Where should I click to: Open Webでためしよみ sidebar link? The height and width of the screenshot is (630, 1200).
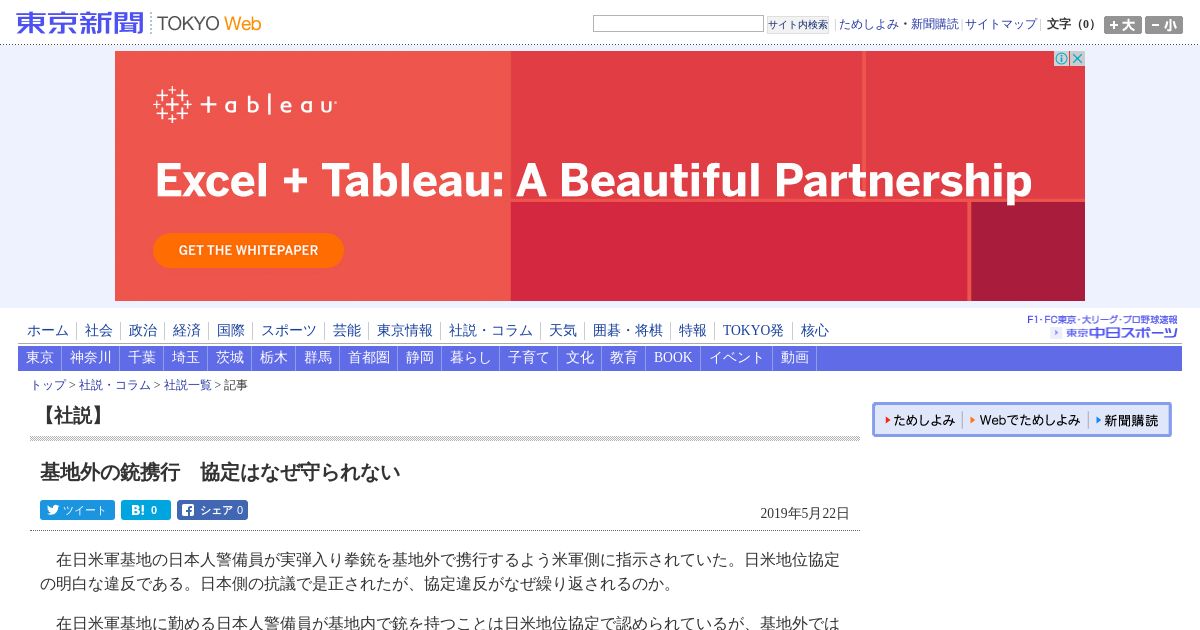(1026, 421)
